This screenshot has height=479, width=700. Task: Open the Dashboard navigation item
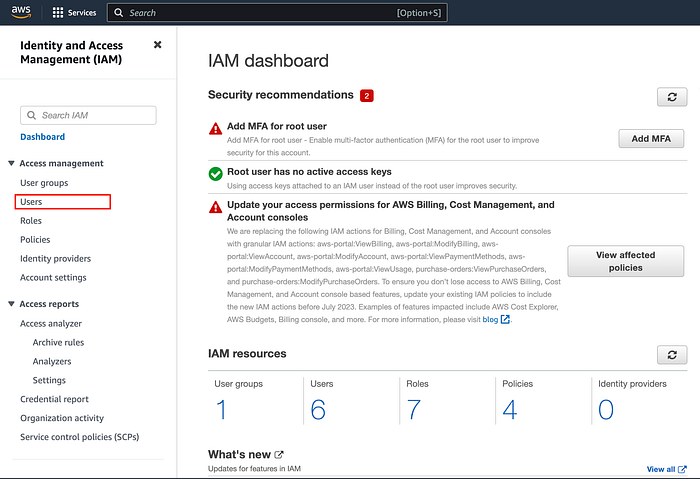tap(42, 137)
